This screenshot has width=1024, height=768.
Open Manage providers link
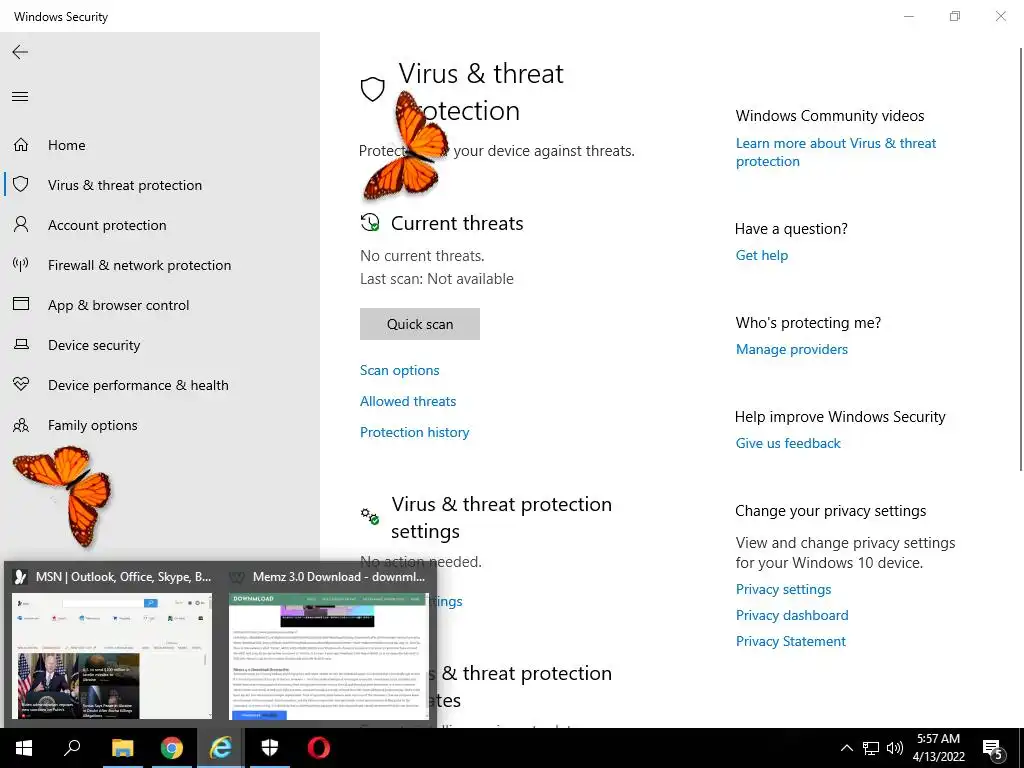click(792, 349)
